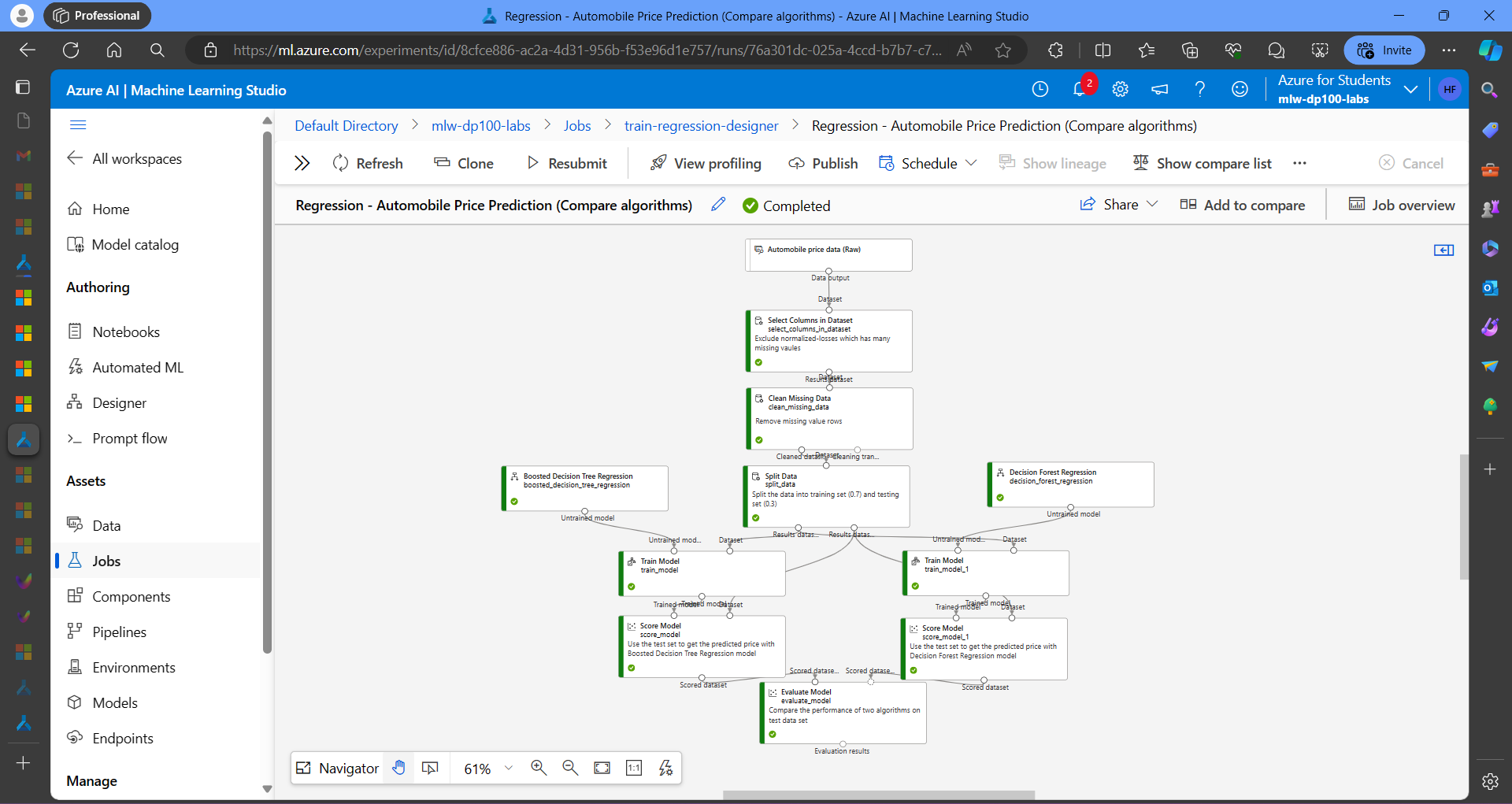Click the browser address bar
The height and width of the screenshot is (804, 1512).
coord(587,50)
